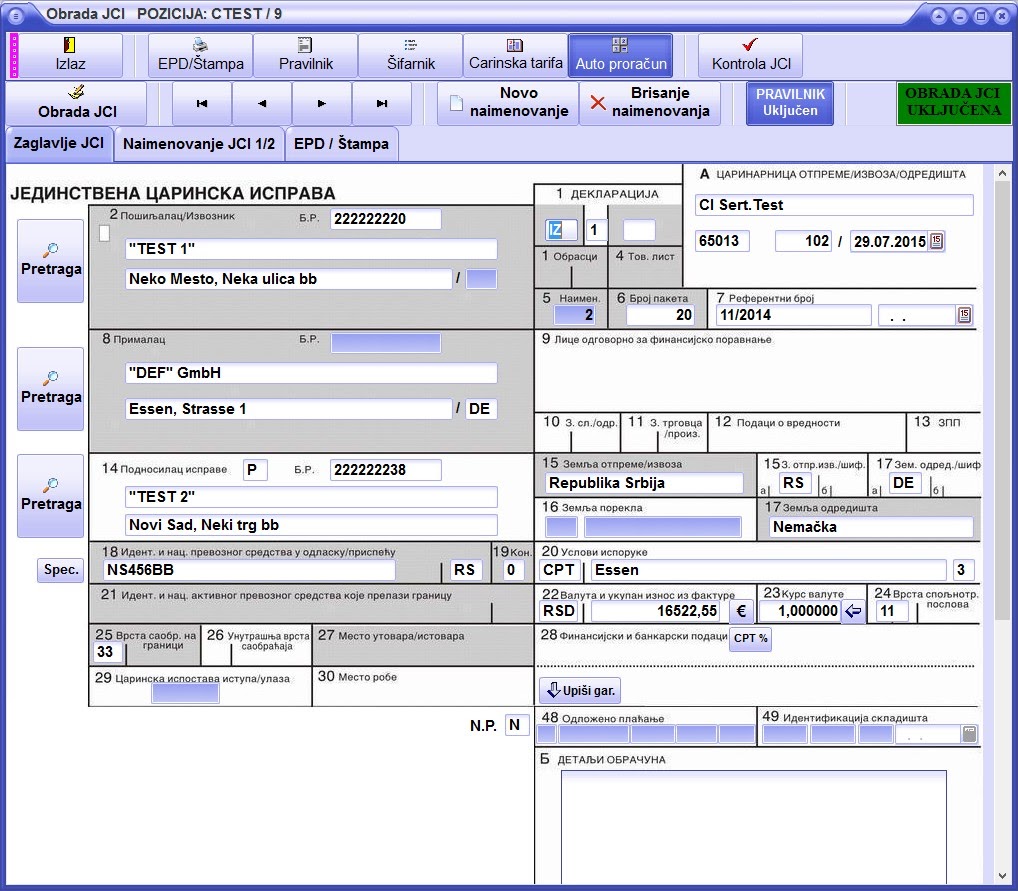Click the Izlaz exit button
The image size is (1018, 891).
click(70, 56)
